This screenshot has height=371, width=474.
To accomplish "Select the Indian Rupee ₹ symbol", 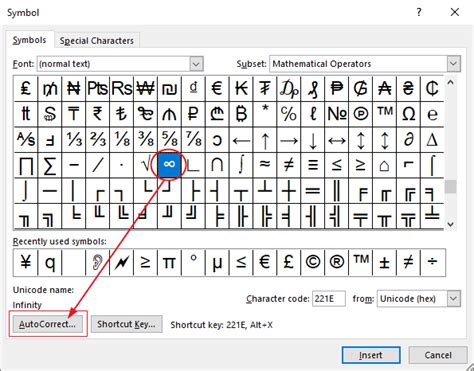I will point(98,114).
